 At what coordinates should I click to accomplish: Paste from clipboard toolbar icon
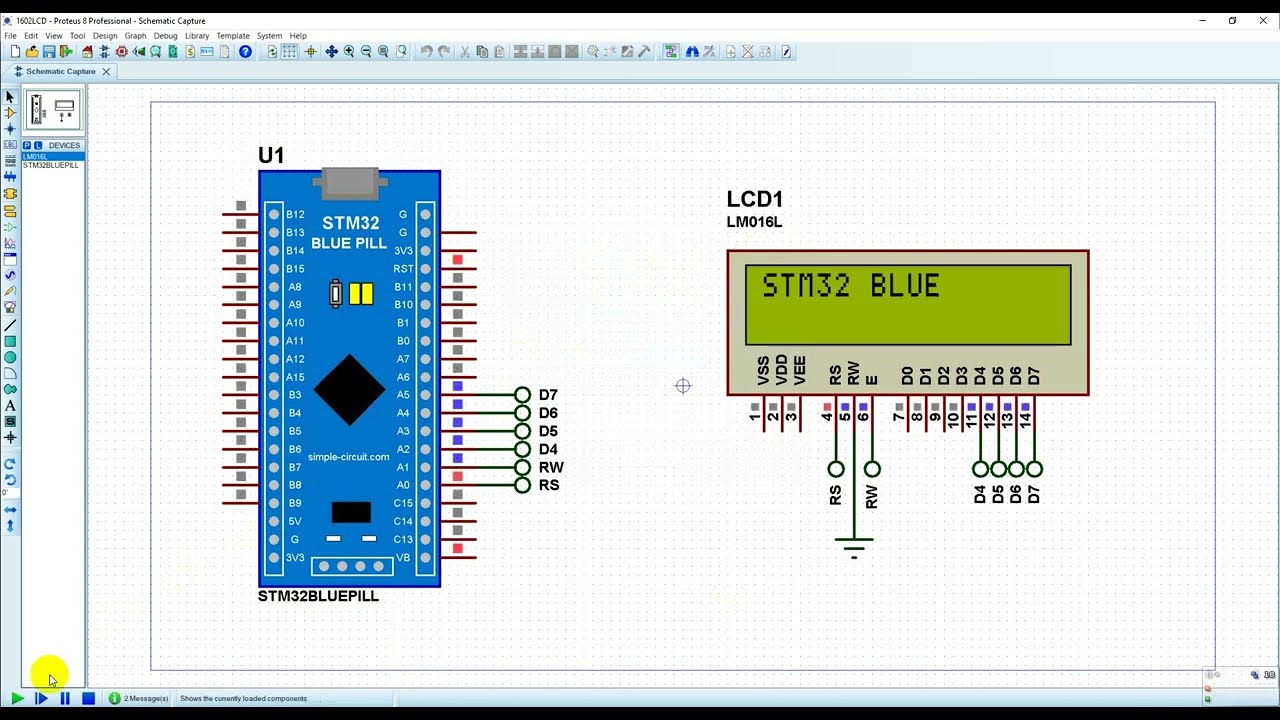[499, 52]
